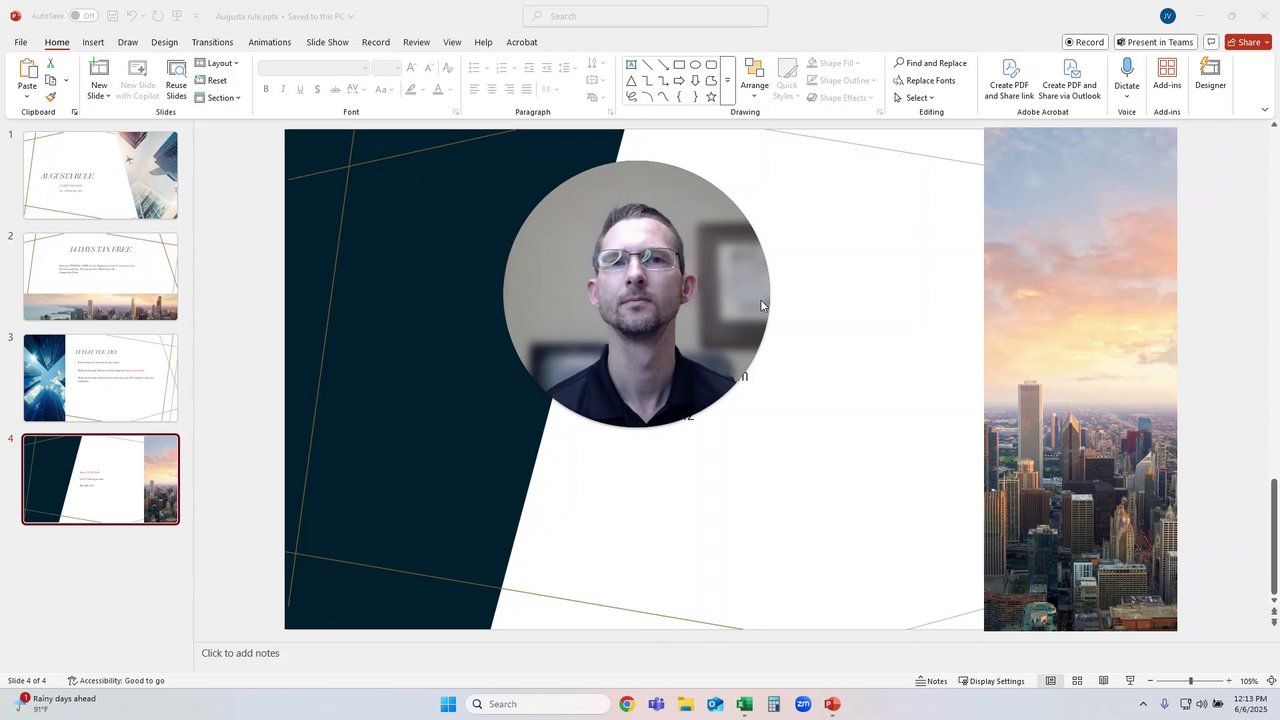Click the Cut scissors icon
This screenshot has width=1280, height=720.
tap(50, 63)
